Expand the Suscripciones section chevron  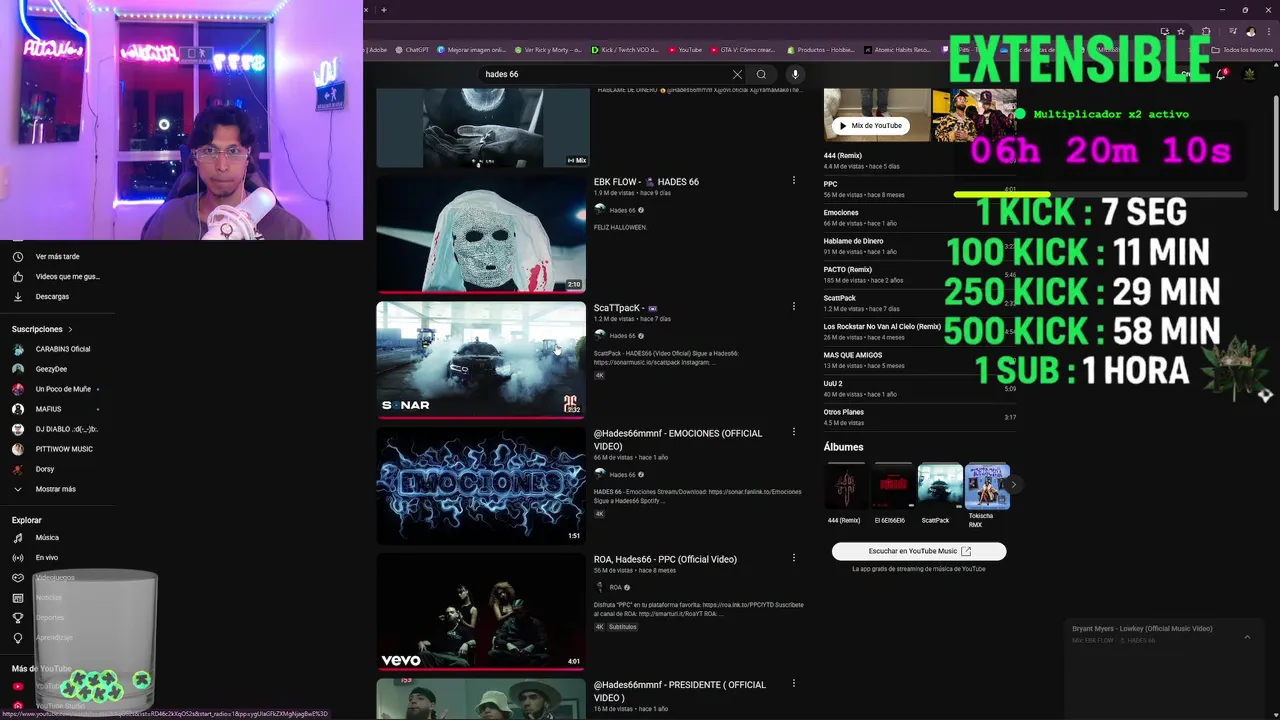coord(70,329)
